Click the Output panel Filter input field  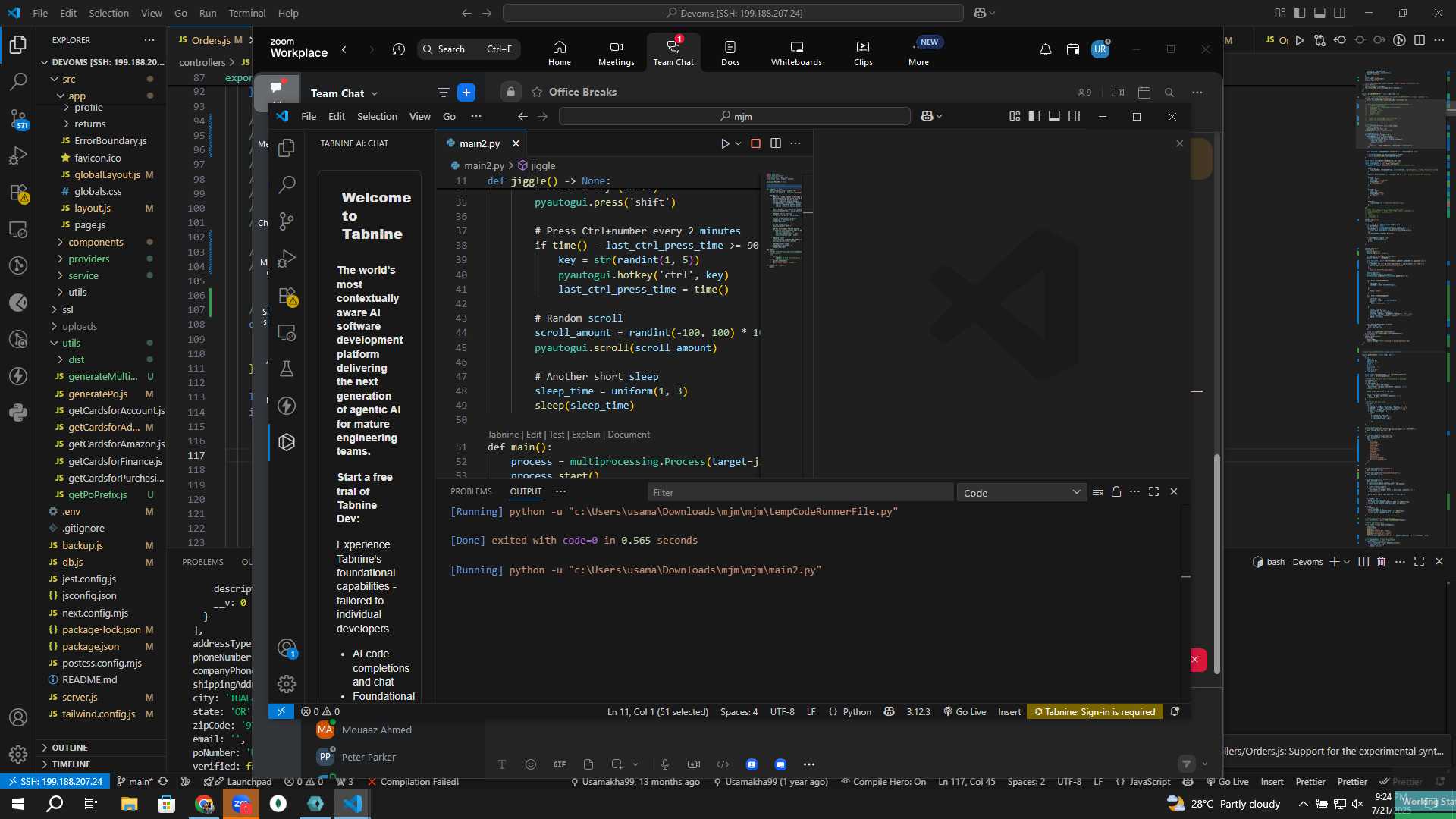pyautogui.click(x=800, y=493)
